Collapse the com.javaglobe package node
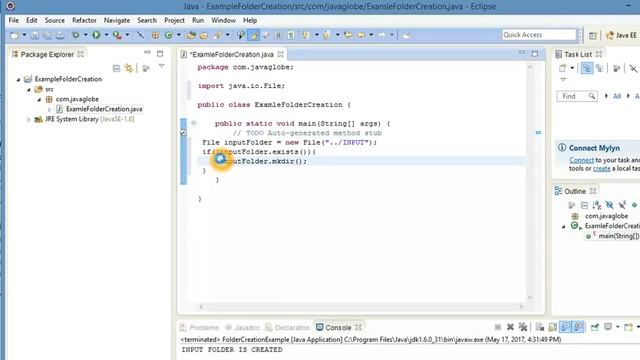 pyautogui.click(x=39, y=99)
